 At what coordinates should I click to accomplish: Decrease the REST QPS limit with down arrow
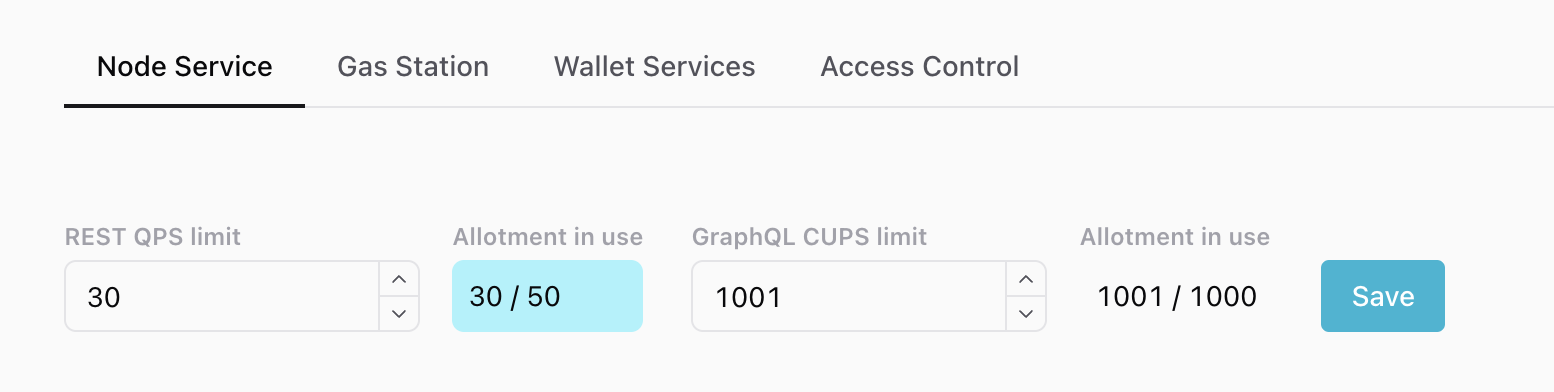point(398,314)
